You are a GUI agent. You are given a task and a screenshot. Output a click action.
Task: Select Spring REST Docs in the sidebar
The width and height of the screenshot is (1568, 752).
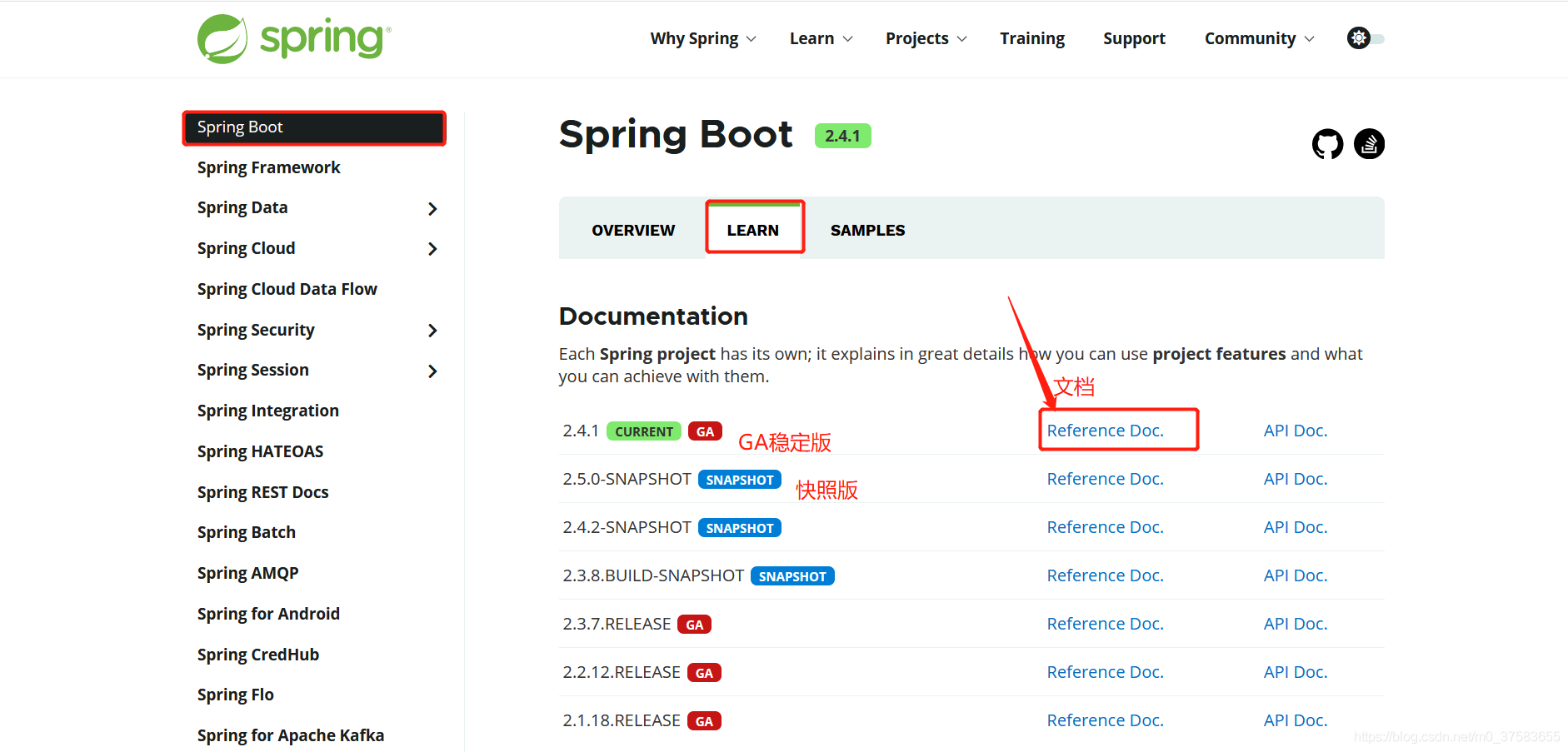pyautogui.click(x=262, y=492)
